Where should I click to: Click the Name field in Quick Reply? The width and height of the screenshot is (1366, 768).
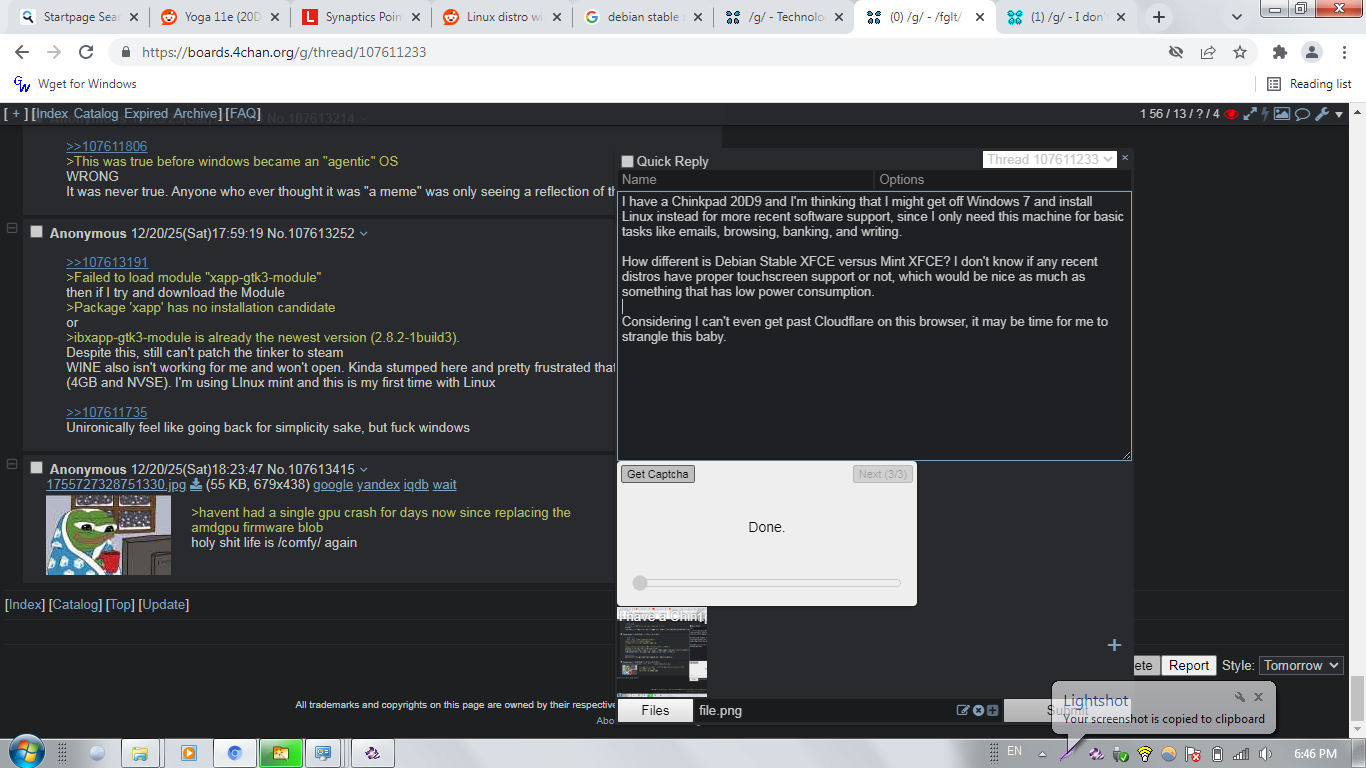point(746,180)
